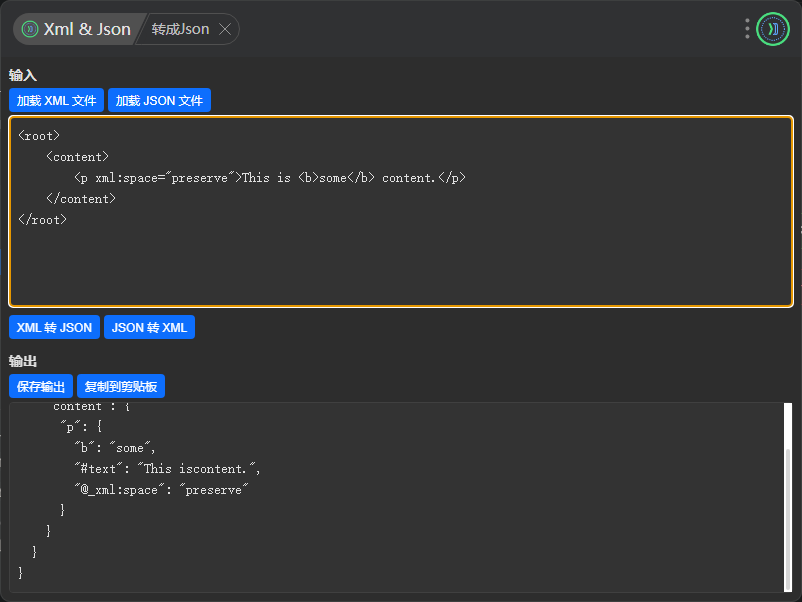Convert with XML 转 JSON button
802x602 pixels.
click(x=54, y=327)
